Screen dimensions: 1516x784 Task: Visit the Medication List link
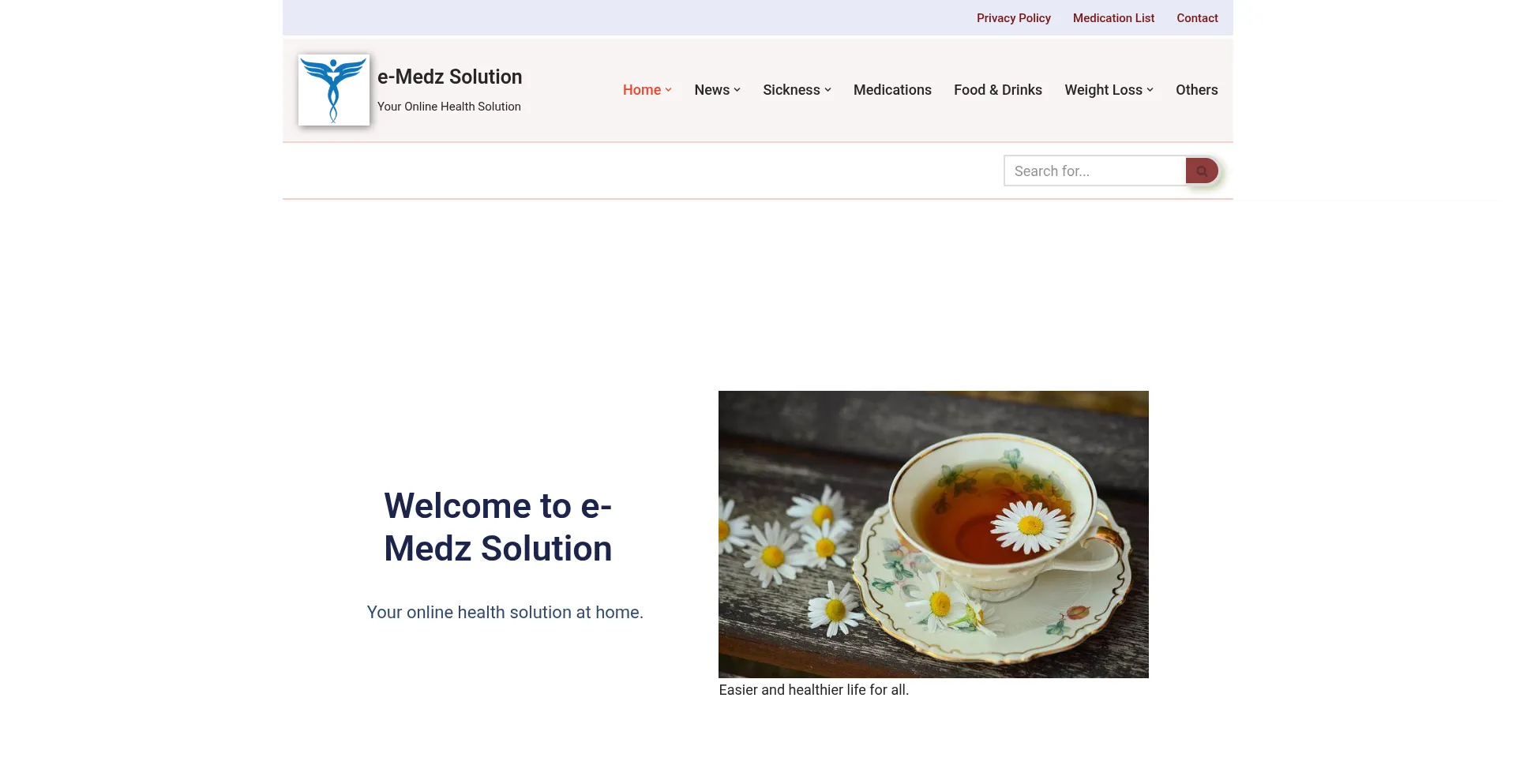coord(1113,18)
